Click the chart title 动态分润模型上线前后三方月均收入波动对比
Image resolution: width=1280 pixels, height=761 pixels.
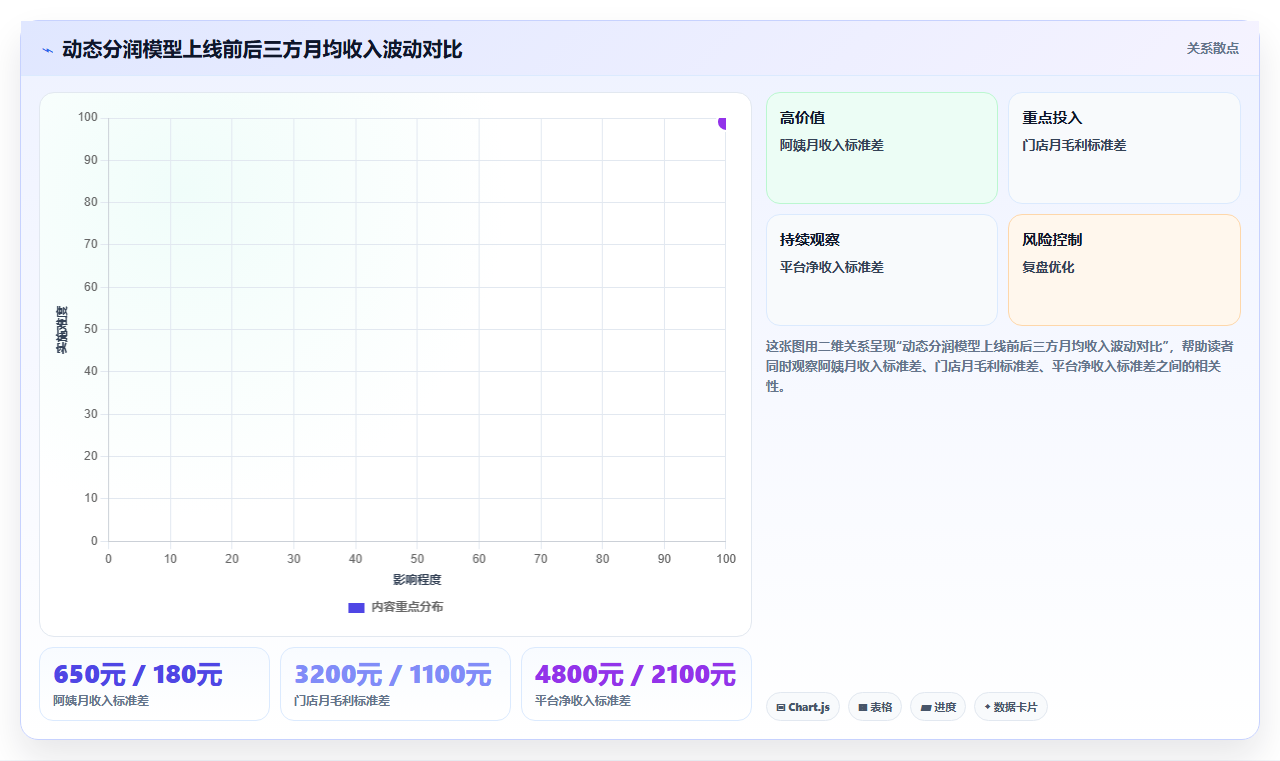[x=262, y=49]
